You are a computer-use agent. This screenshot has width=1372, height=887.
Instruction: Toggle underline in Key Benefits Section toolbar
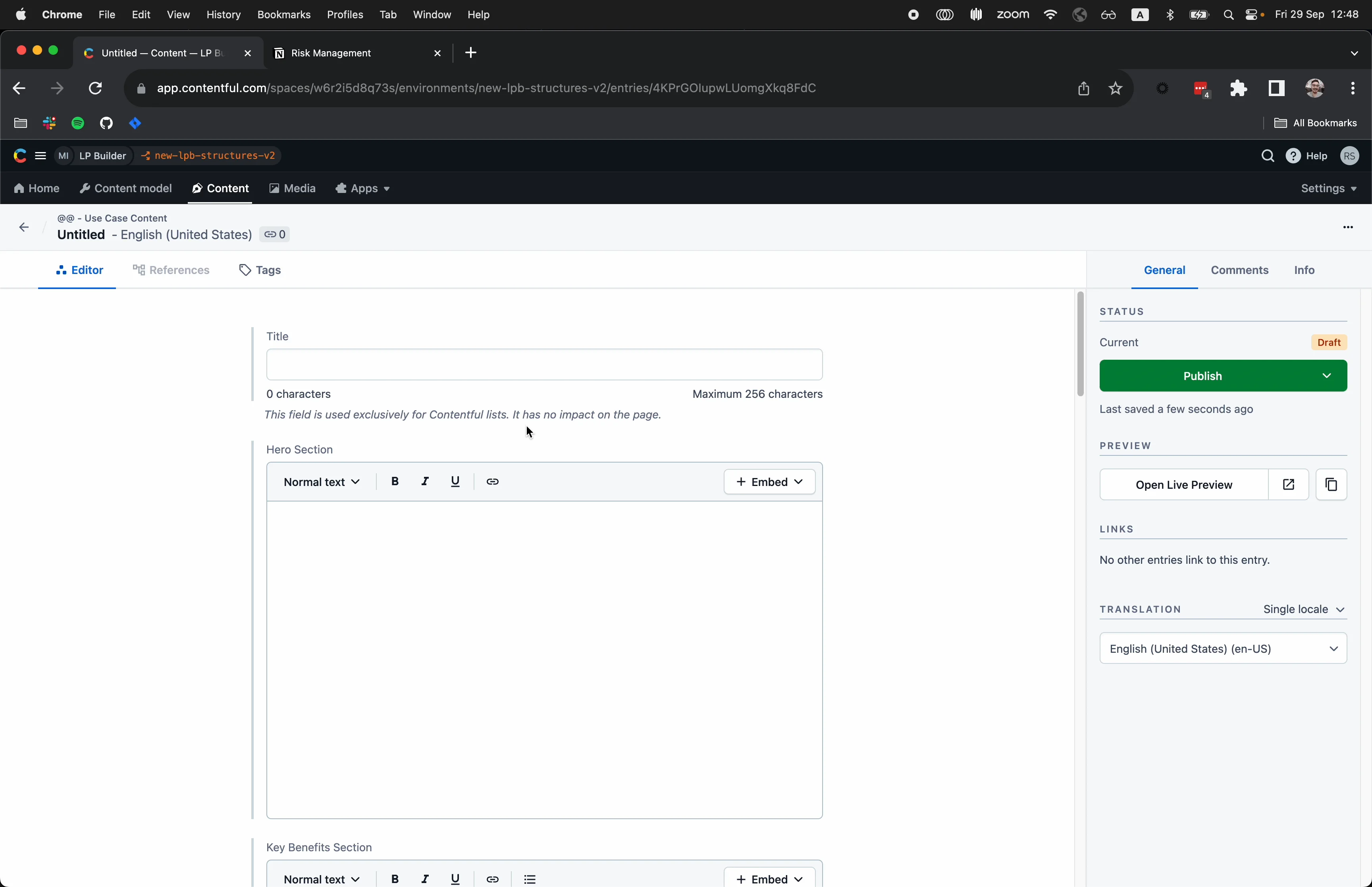[x=455, y=879]
